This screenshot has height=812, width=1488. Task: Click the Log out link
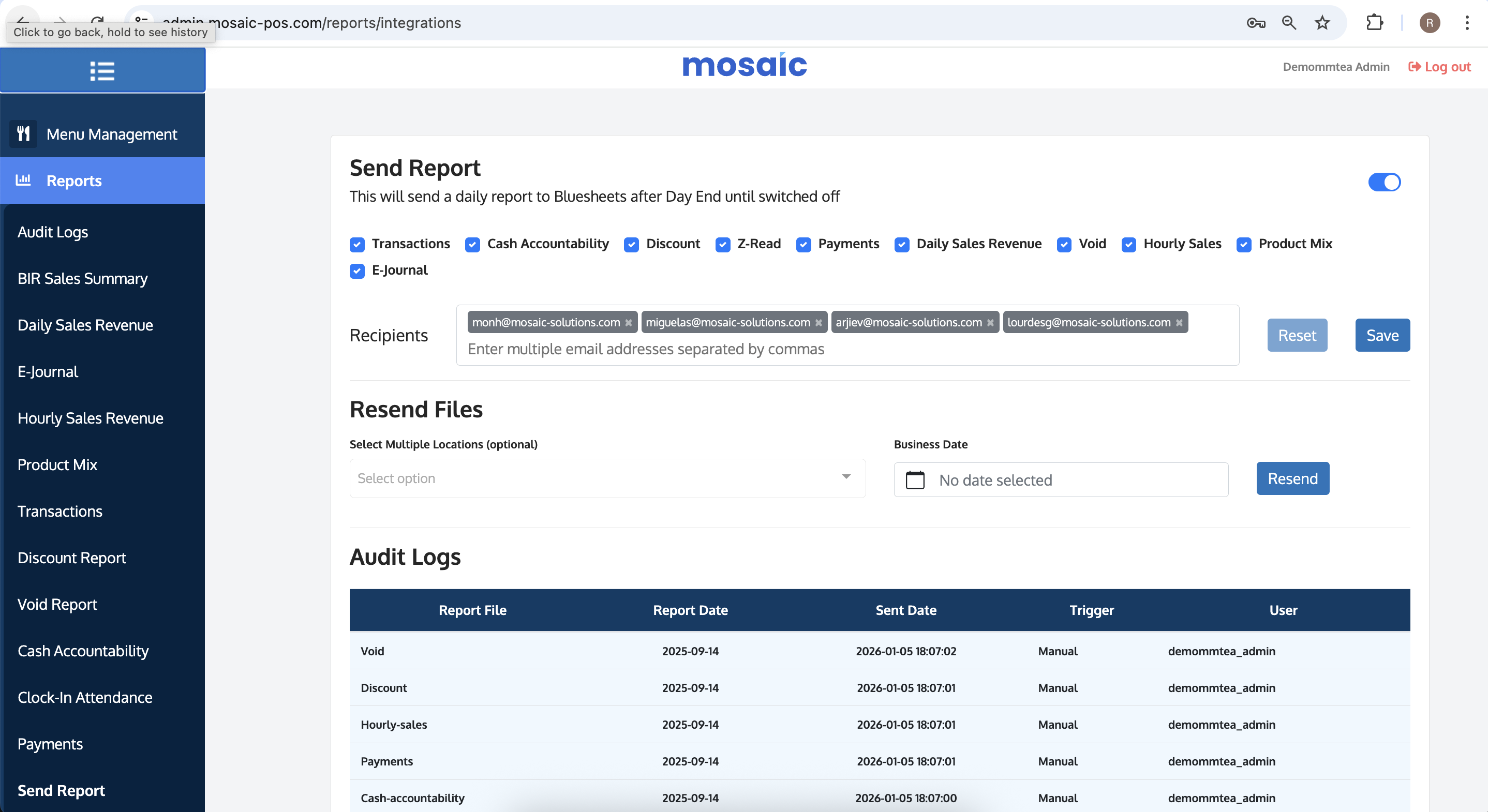coord(1439,67)
